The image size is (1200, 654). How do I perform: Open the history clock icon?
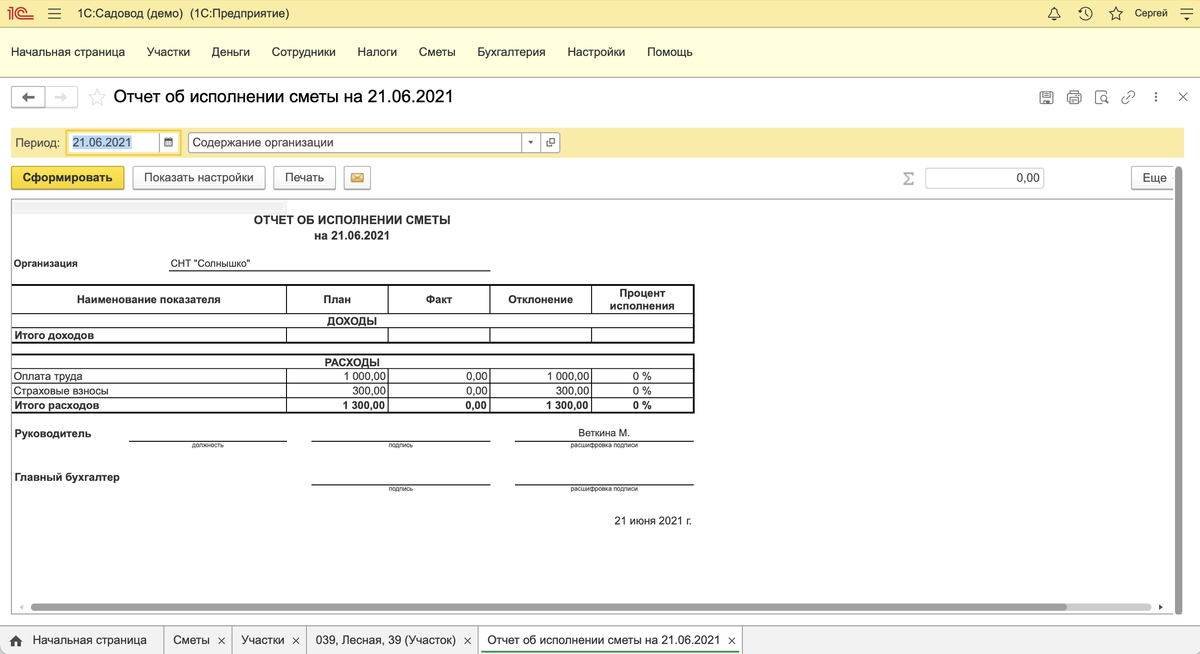coord(1085,14)
